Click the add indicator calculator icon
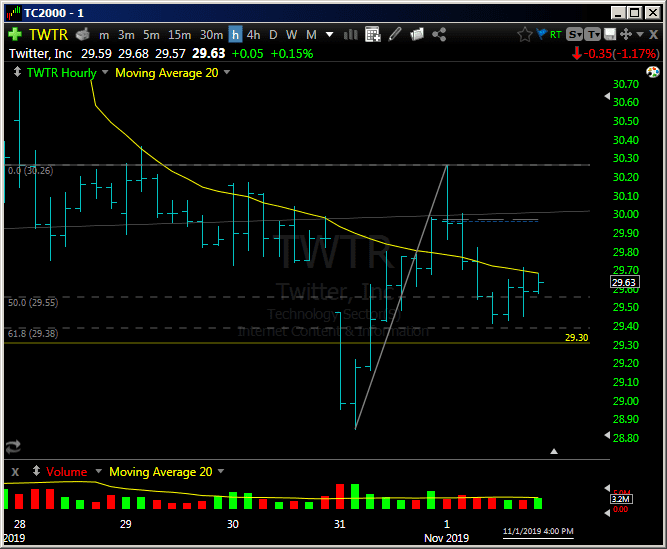Image resolution: width=667 pixels, height=549 pixels. pyautogui.click(x=373, y=34)
